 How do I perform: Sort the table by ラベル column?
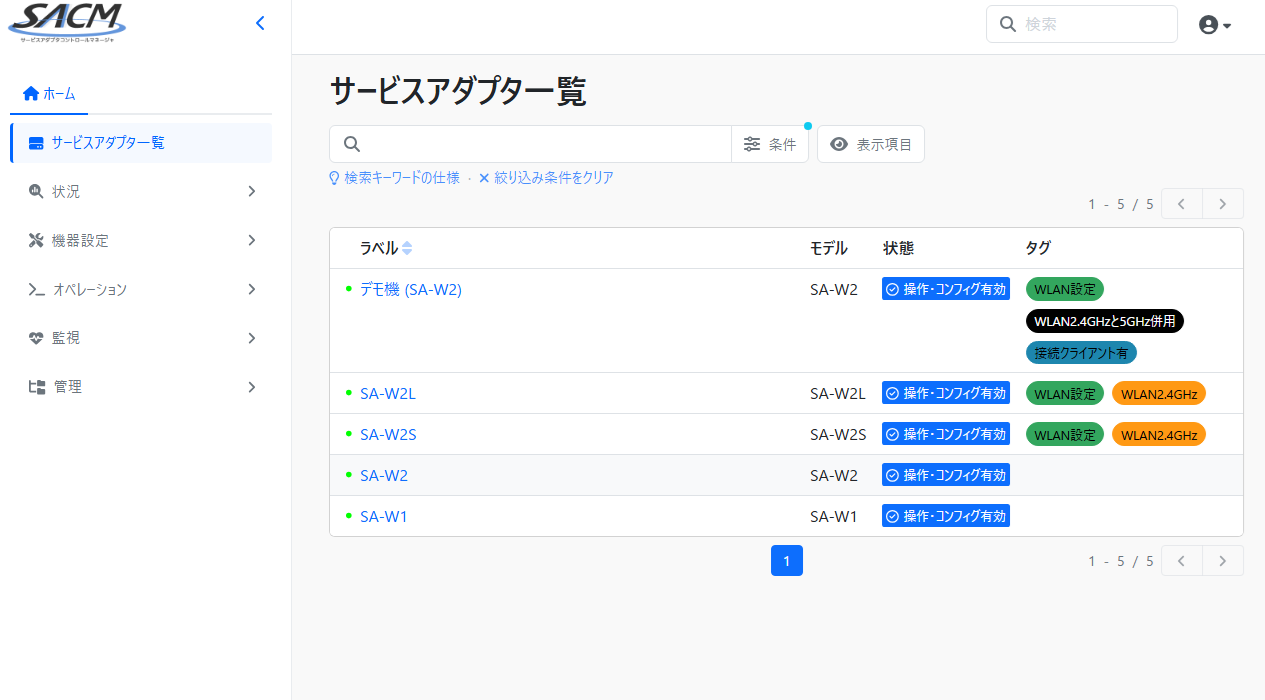pos(386,248)
